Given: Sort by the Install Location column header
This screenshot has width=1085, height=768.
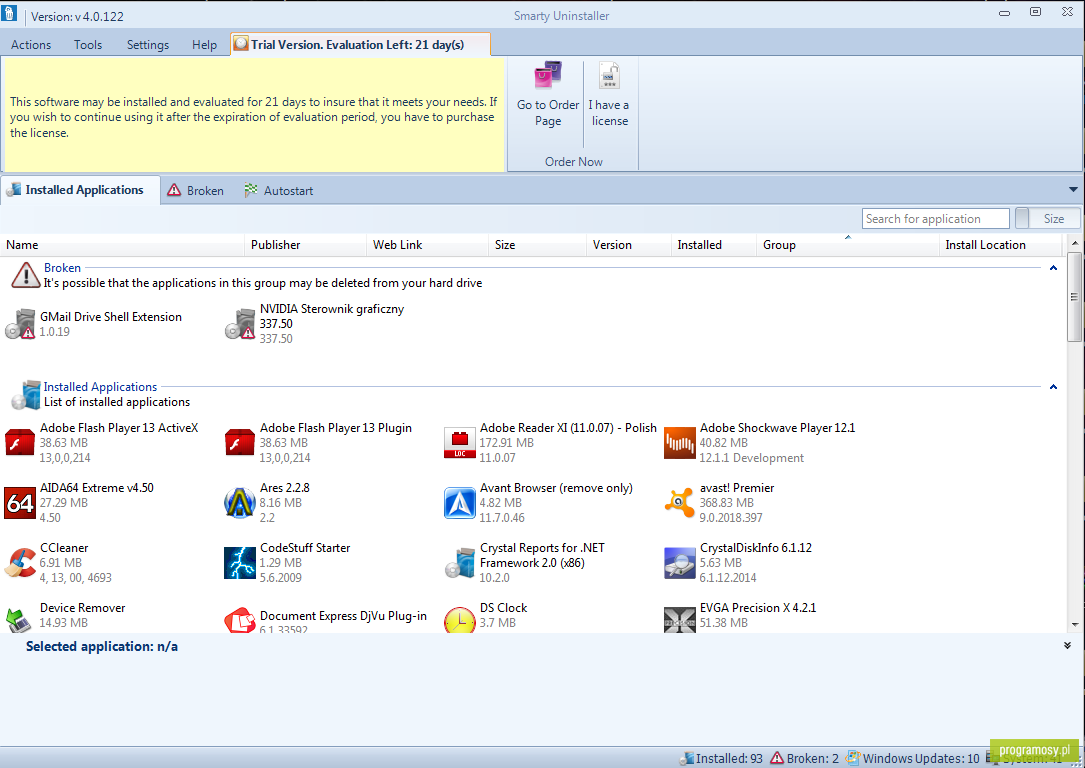Looking at the screenshot, I should tap(1001, 245).
